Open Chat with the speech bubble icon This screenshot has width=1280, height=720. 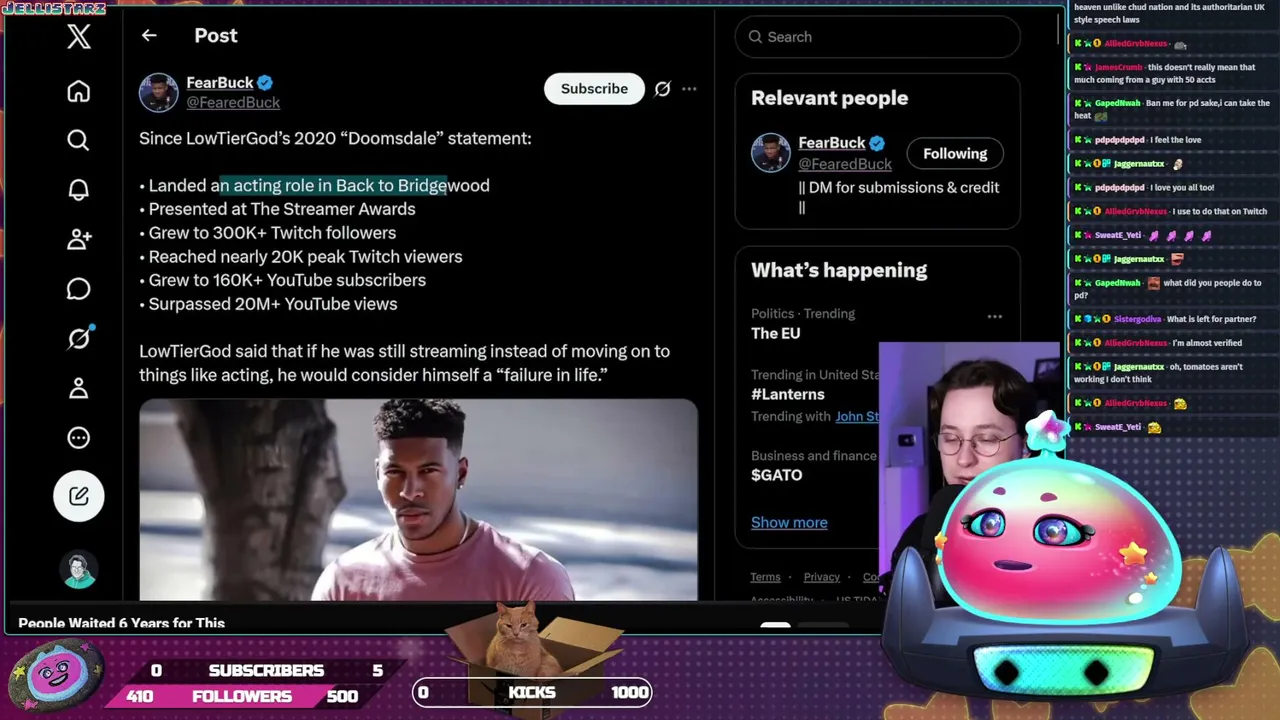(78, 289)
